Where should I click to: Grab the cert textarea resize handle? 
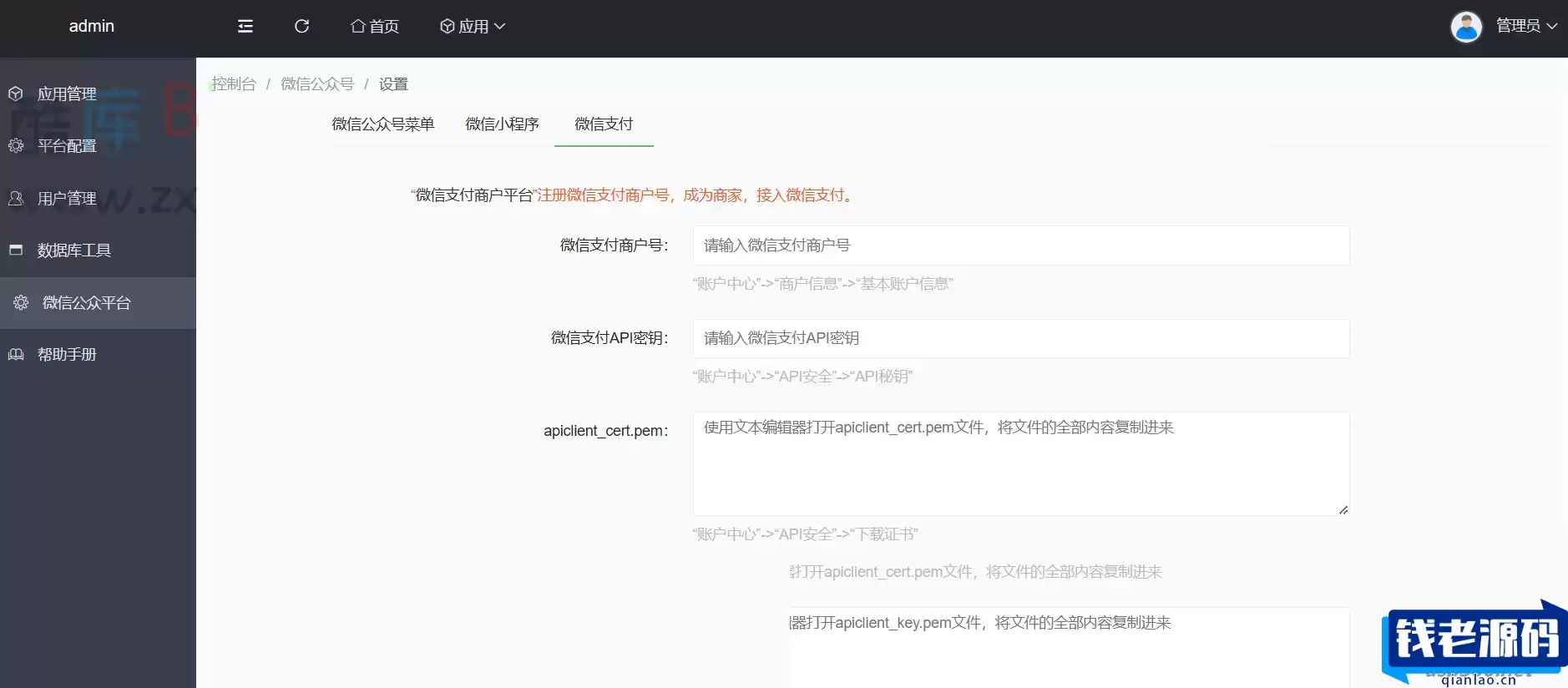1343,509
